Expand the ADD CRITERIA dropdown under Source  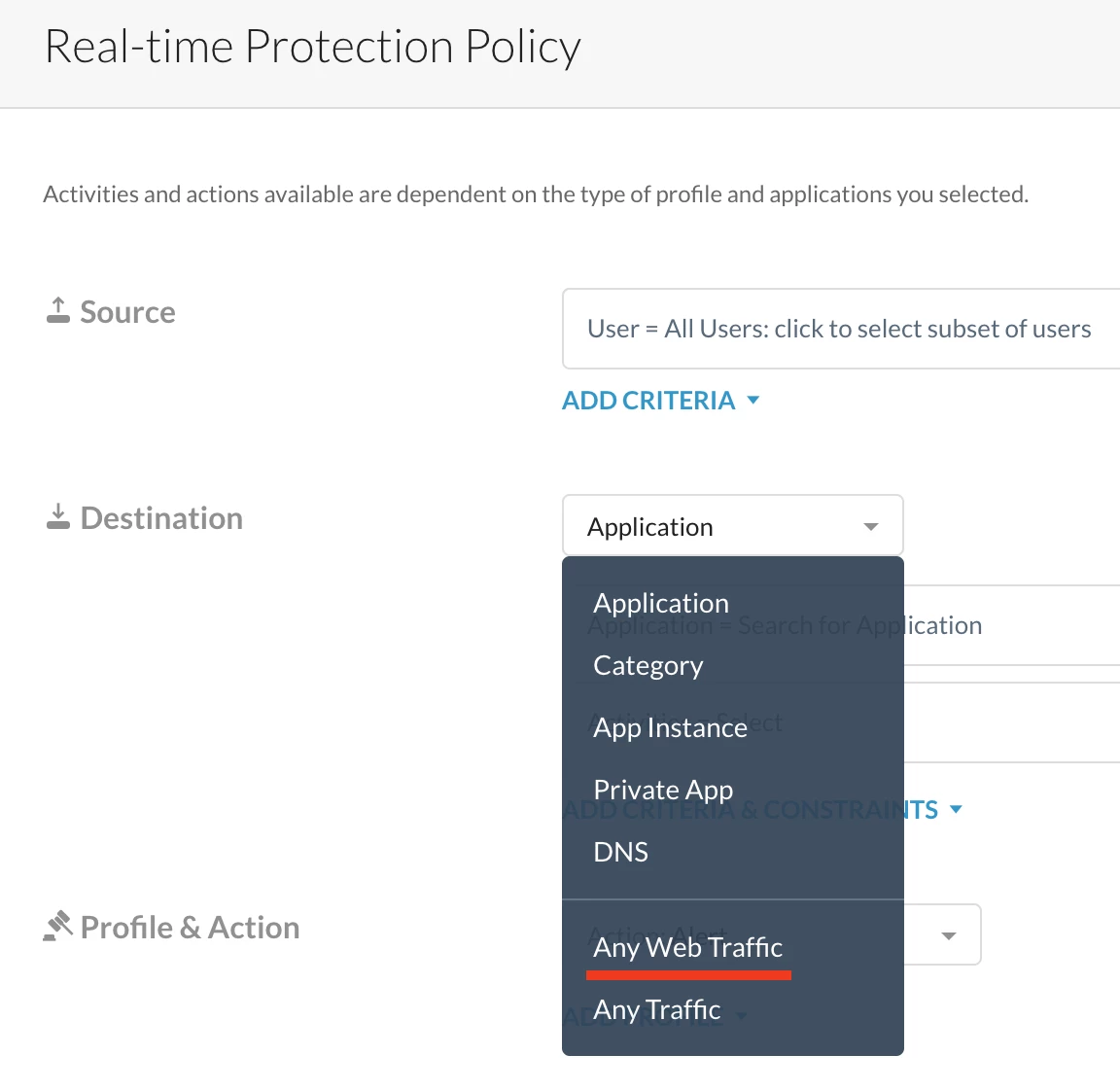[661, 400]
